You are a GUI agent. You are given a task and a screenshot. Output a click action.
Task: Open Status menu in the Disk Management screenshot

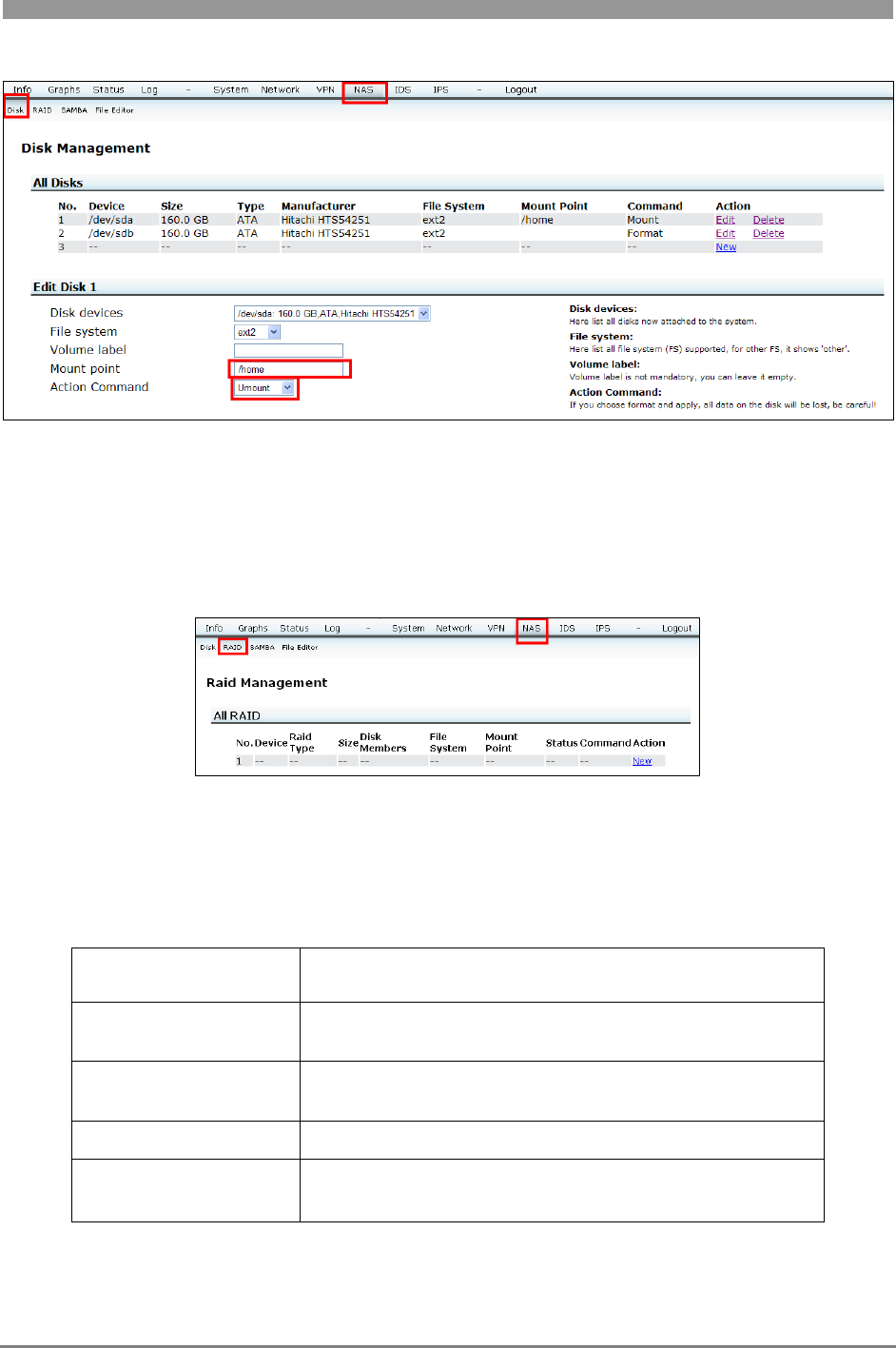108,90
